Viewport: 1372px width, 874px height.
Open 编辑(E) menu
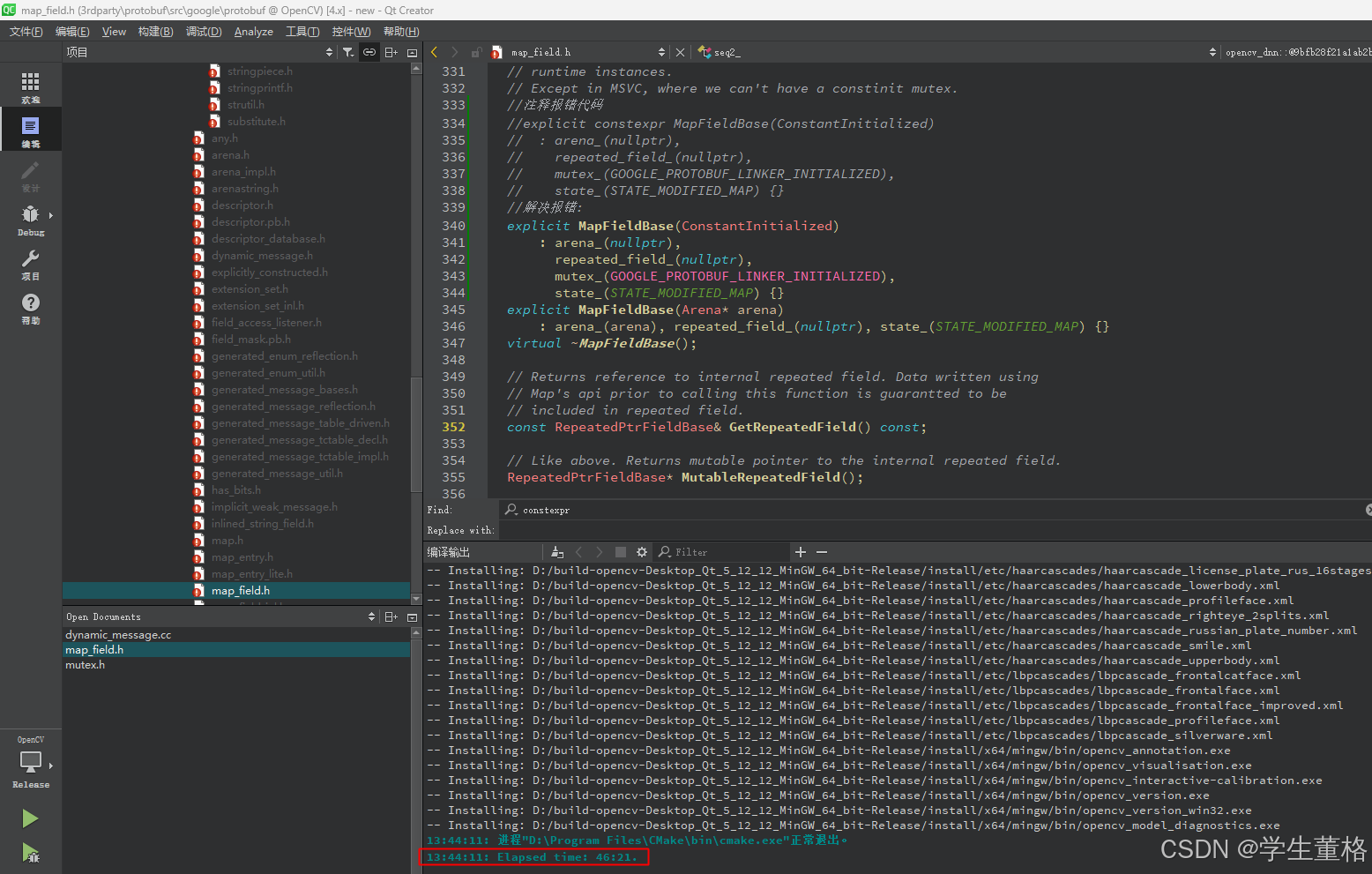point(72,31)
